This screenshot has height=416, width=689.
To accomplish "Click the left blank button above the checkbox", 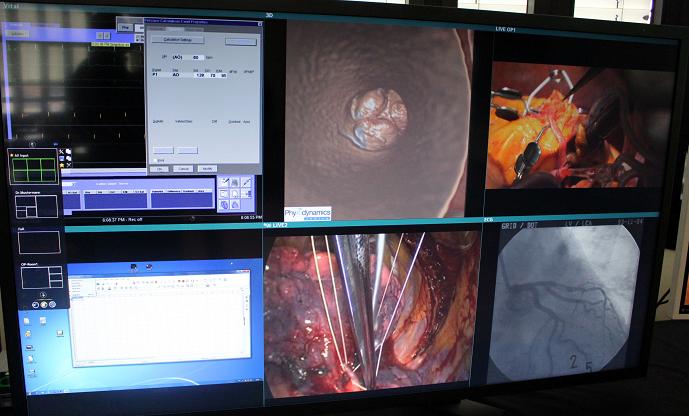I will 163,150.
